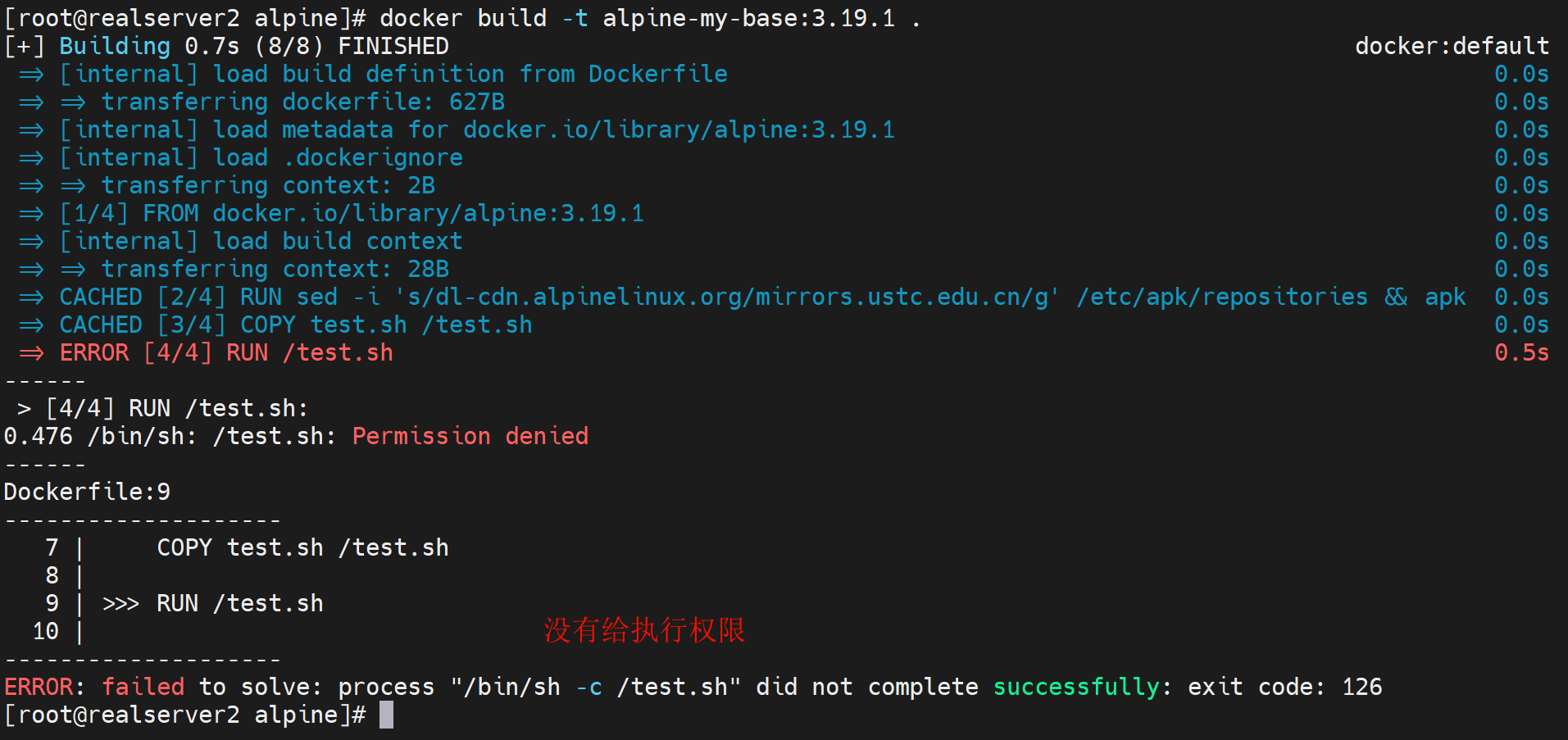Click the blinking cursor at the final prompt
The height and width of the screenshot is (740, 1568).
[386, 715]
